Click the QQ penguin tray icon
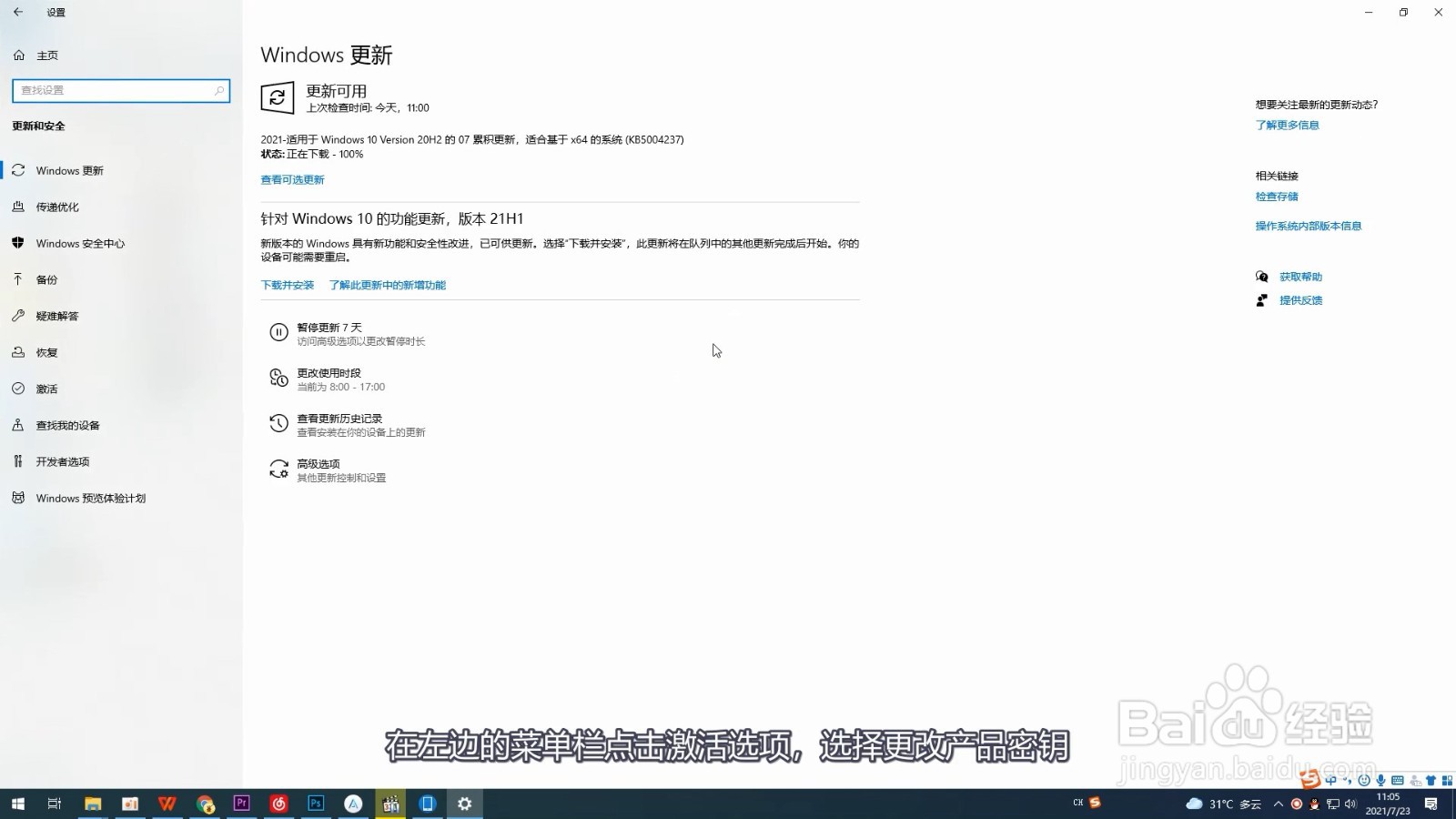 [x=1314, y=804]
